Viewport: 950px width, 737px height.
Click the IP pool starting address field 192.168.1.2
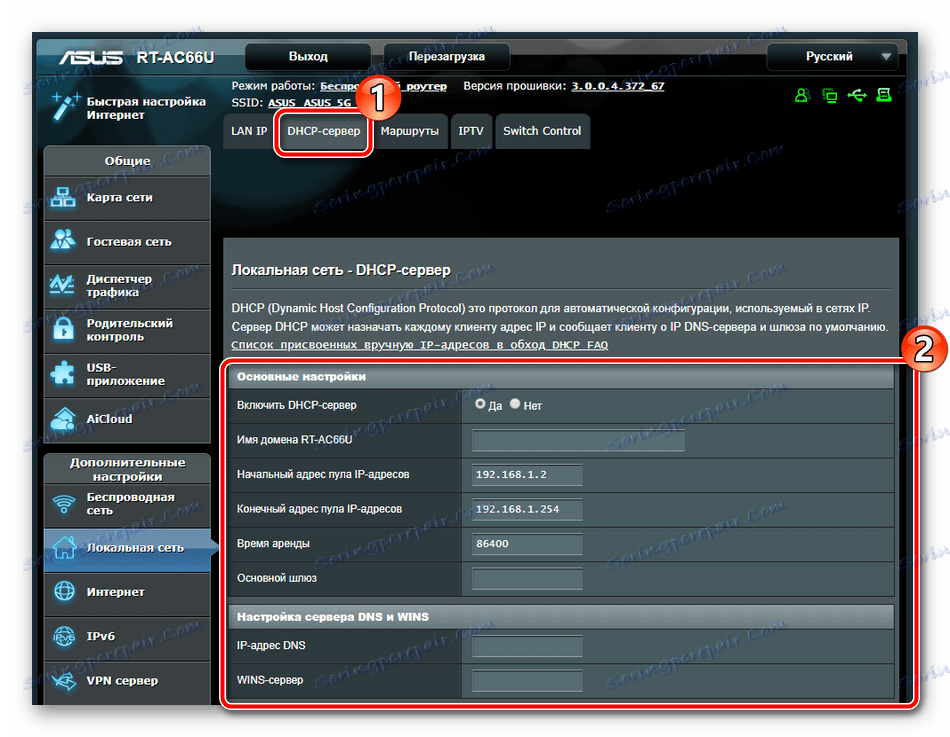click(527, 475)
